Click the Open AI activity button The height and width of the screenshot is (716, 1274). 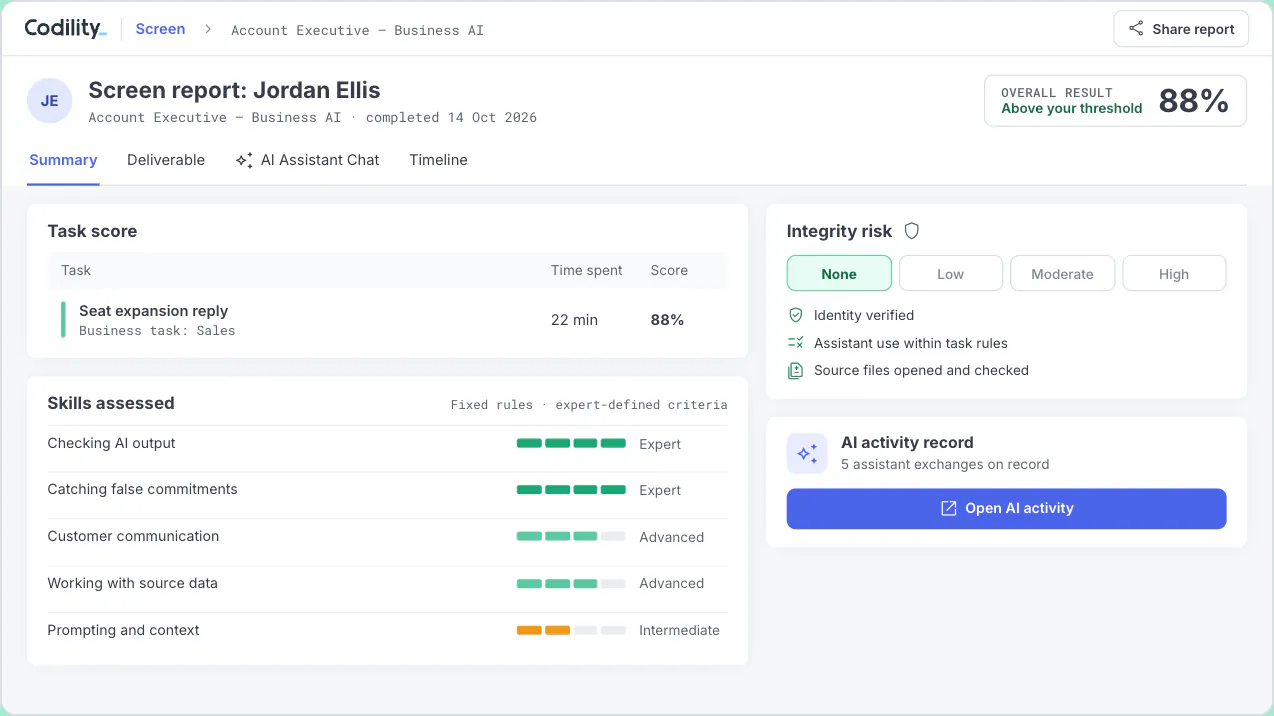point(1006,508)
